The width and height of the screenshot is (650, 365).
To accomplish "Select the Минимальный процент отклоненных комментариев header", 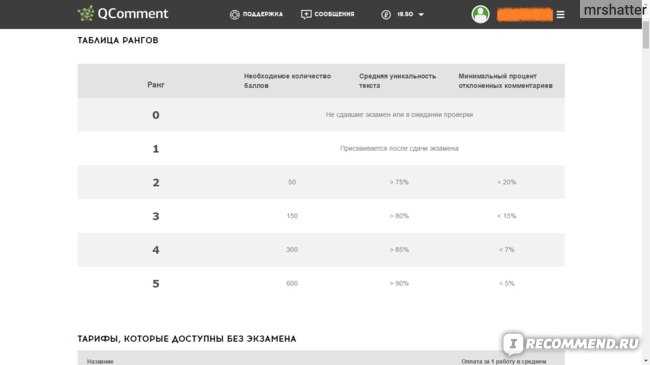I will click(x=505, y=81).
